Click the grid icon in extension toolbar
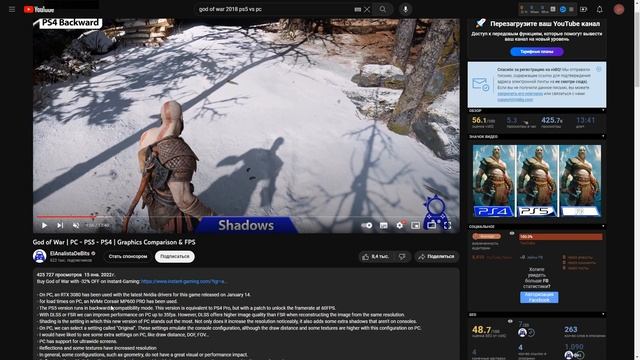This screenshot has height=360, width=640. (x=553, y=9)
